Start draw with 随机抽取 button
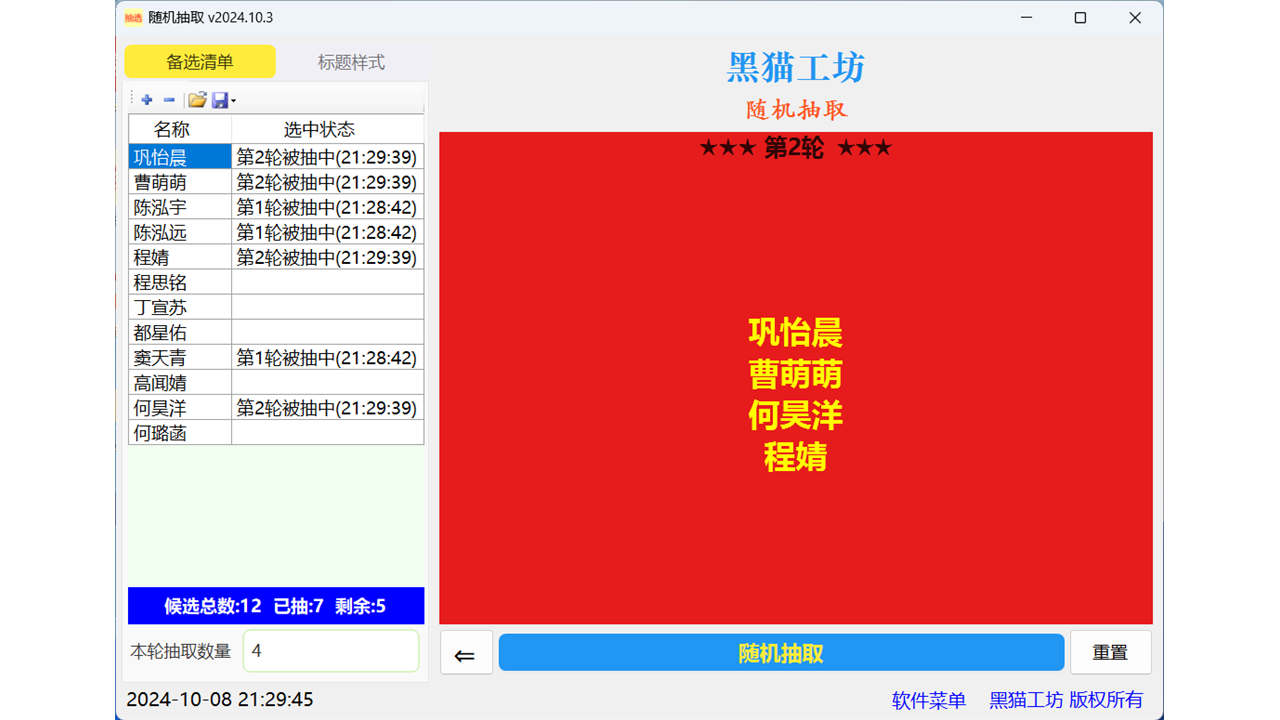Screen dimensions: 1280x720 781,653
